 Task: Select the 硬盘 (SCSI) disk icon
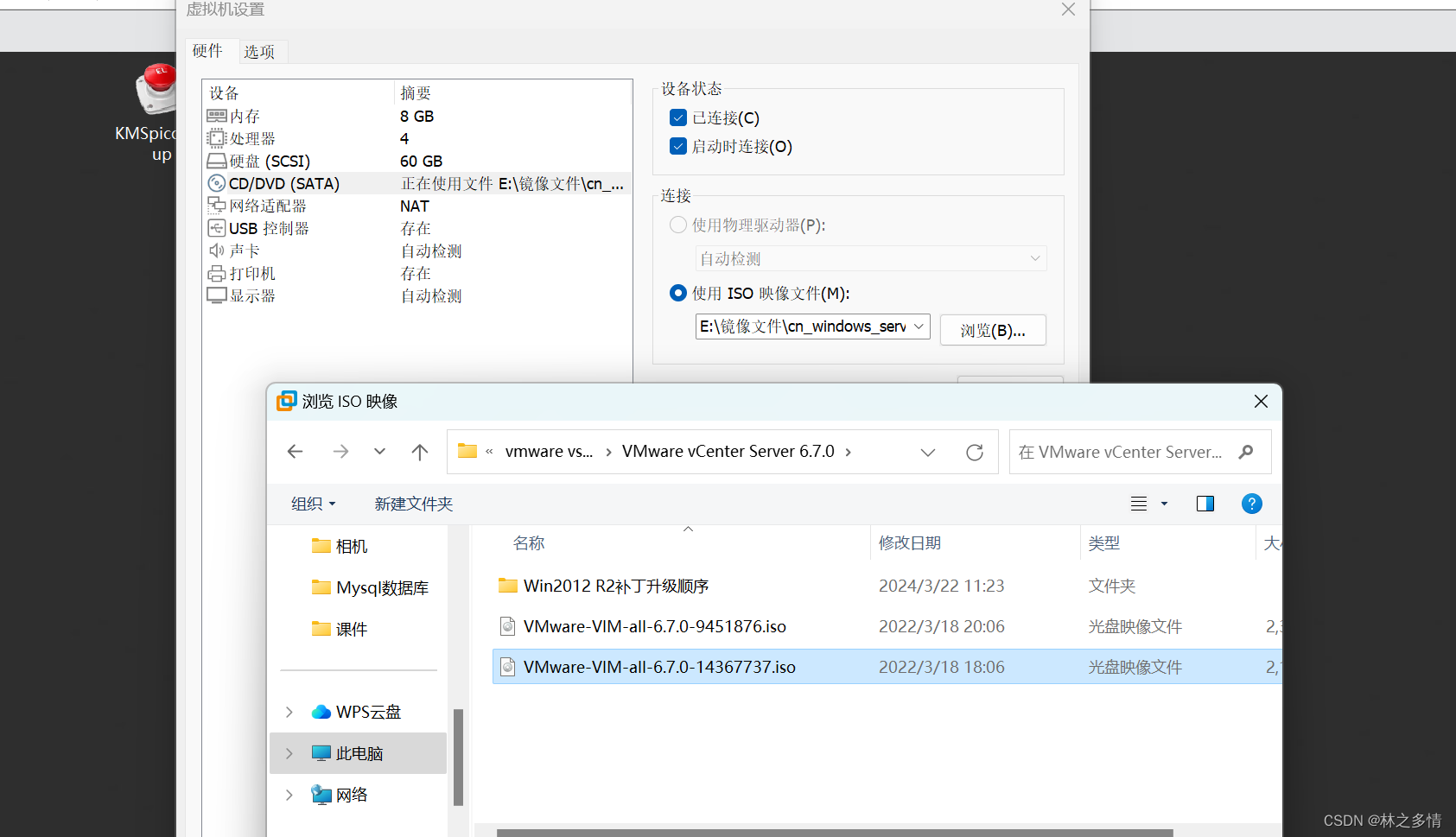[217, 161]
